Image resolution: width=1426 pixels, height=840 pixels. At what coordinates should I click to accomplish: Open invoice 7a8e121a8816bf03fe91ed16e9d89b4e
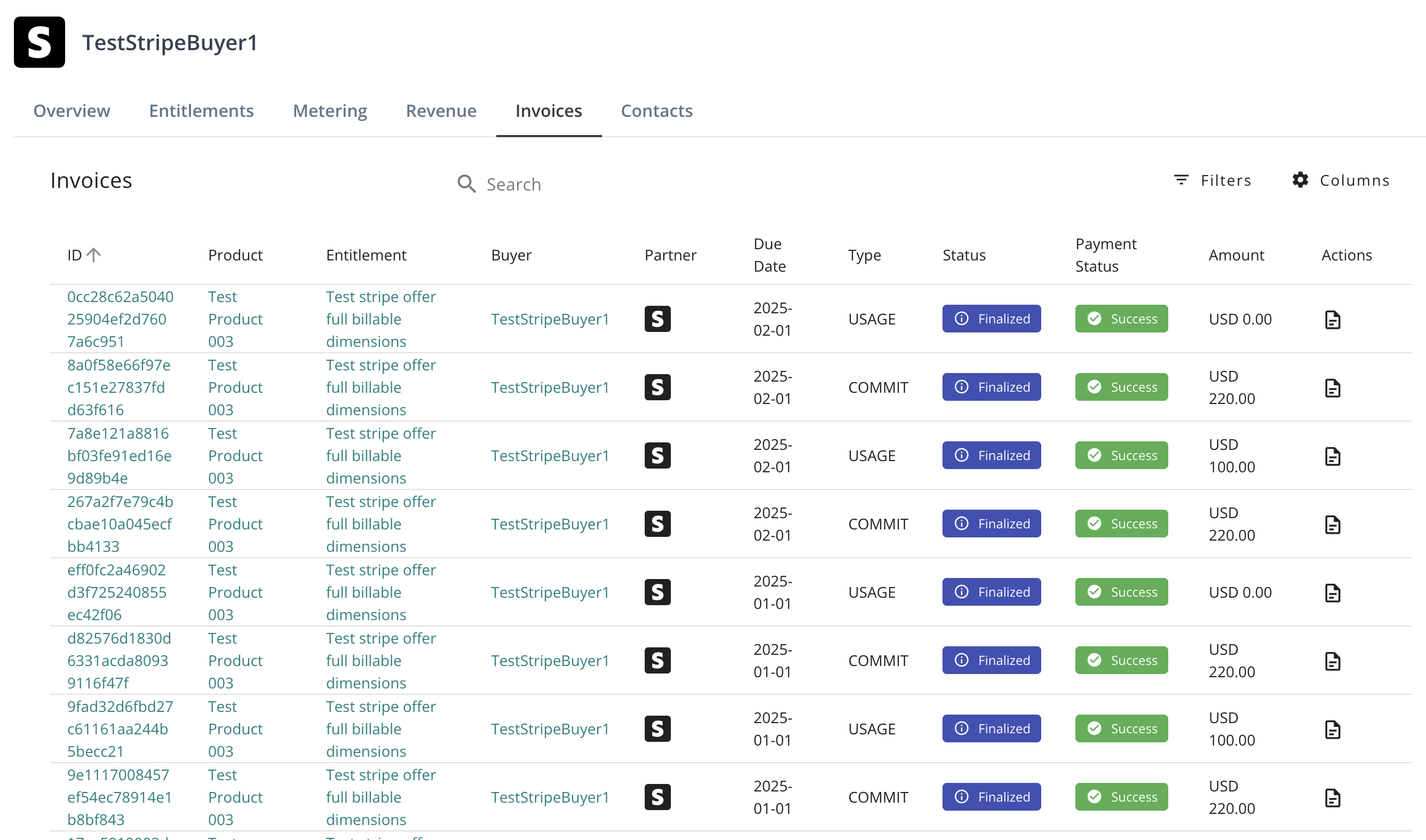coord(120,456)
